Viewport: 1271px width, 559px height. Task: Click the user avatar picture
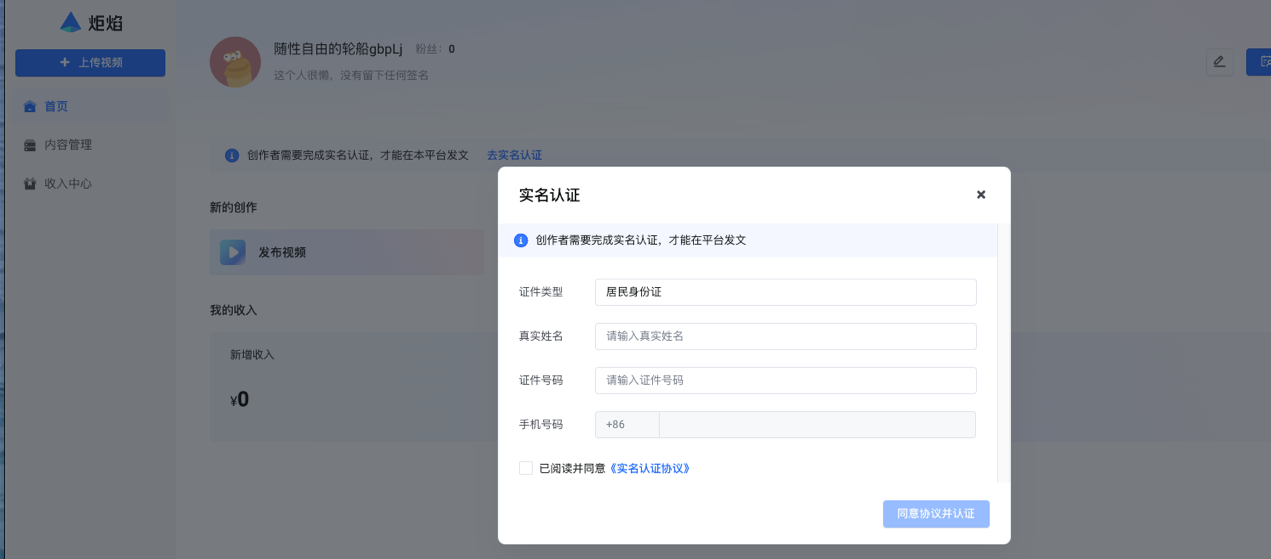(x=235, y=62)
